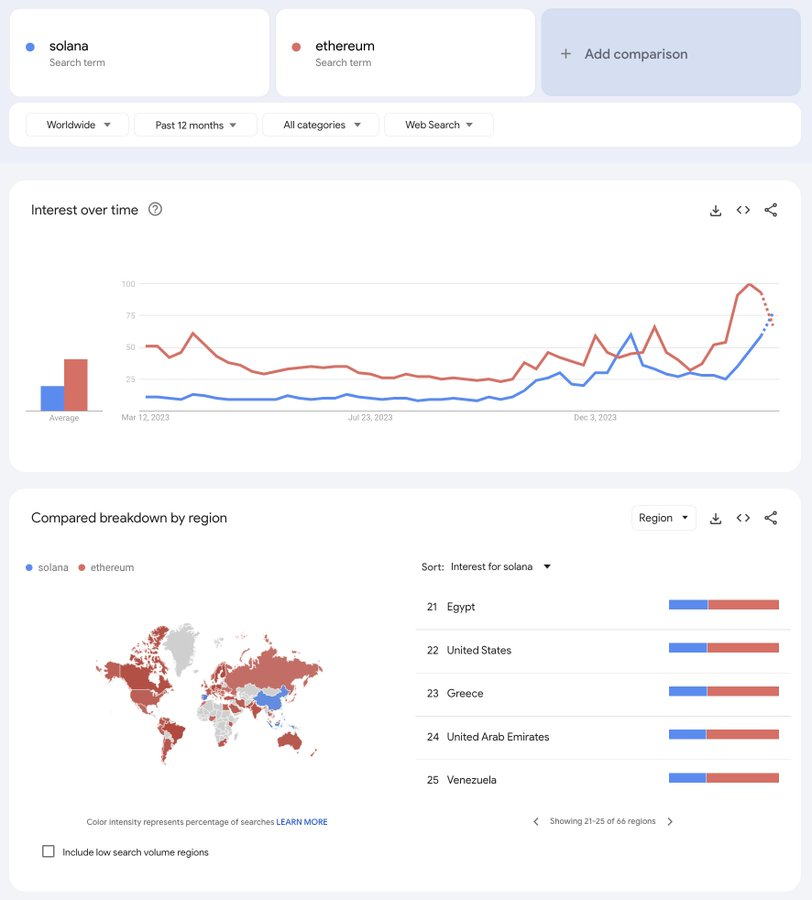The height and width of the screenshot is (900, 812).
Task: Click the Mar 12, 2023 axis label
Action: (145, 418)
